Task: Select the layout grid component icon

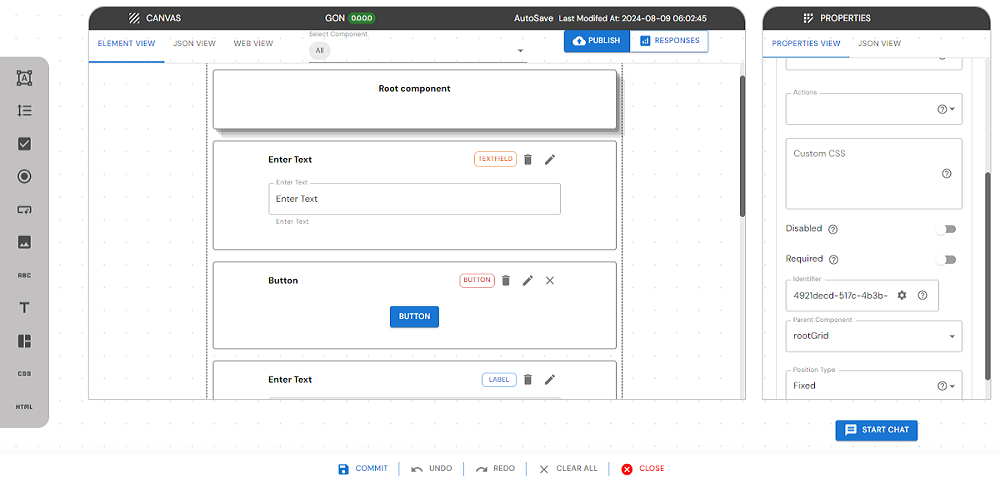Action: (x=25, y=341)
